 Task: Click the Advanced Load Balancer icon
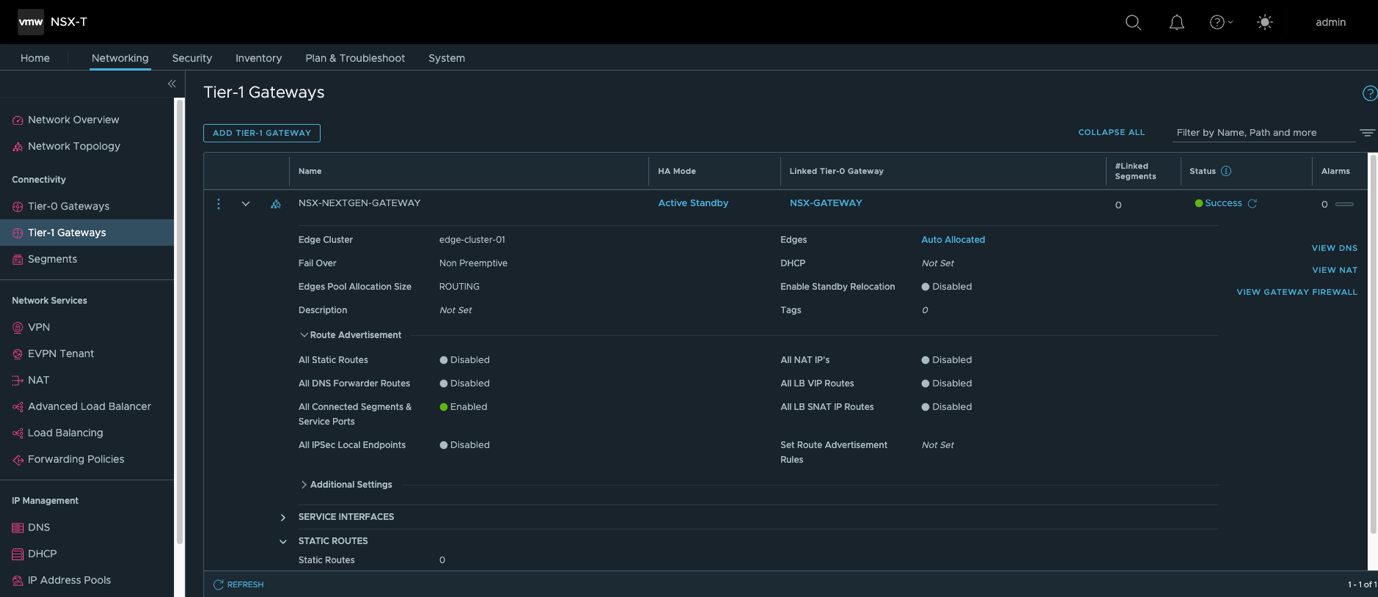click(17, 407)
